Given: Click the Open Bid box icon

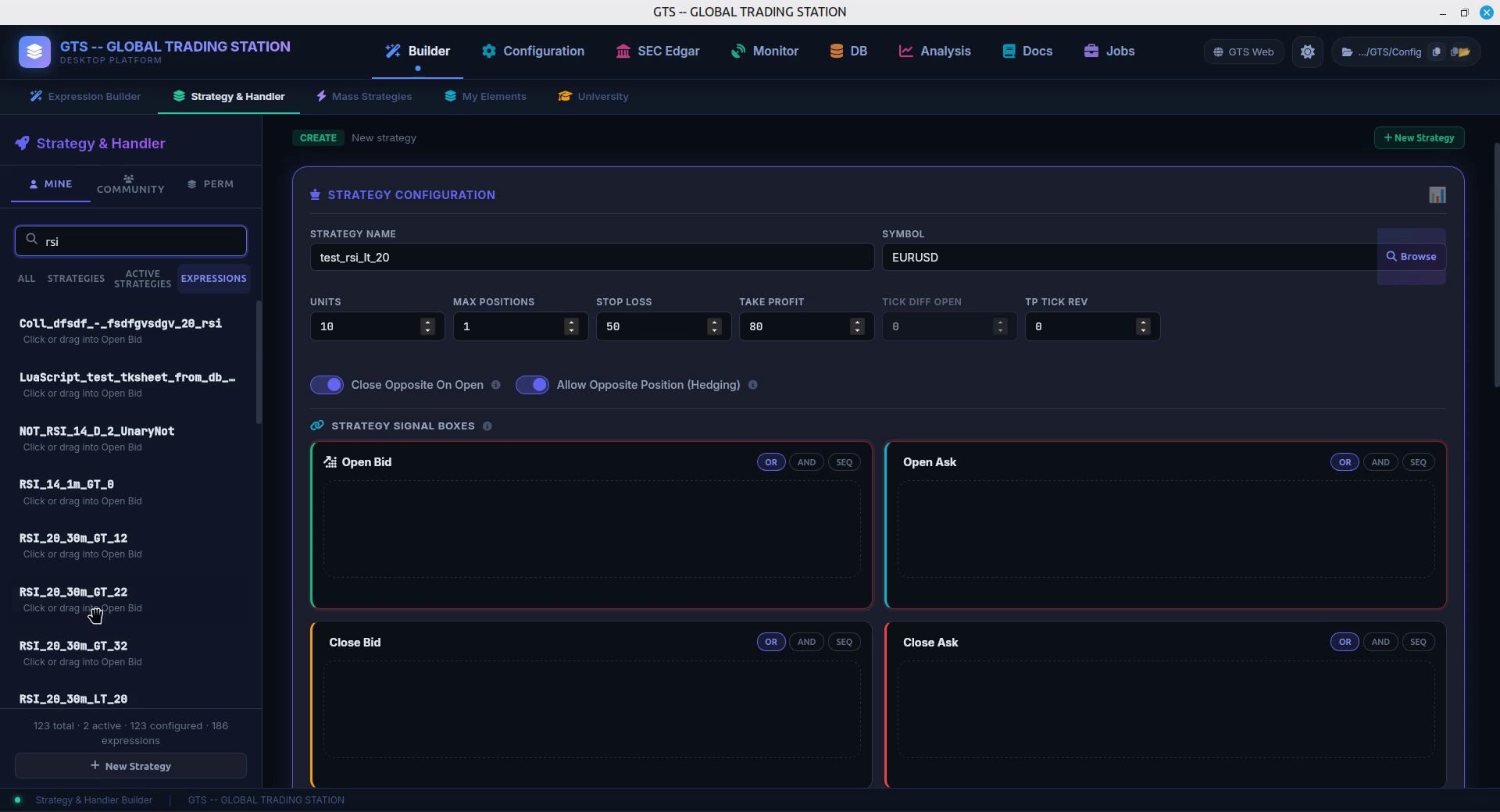Looking at the screenshot, I should click(330, 462).
